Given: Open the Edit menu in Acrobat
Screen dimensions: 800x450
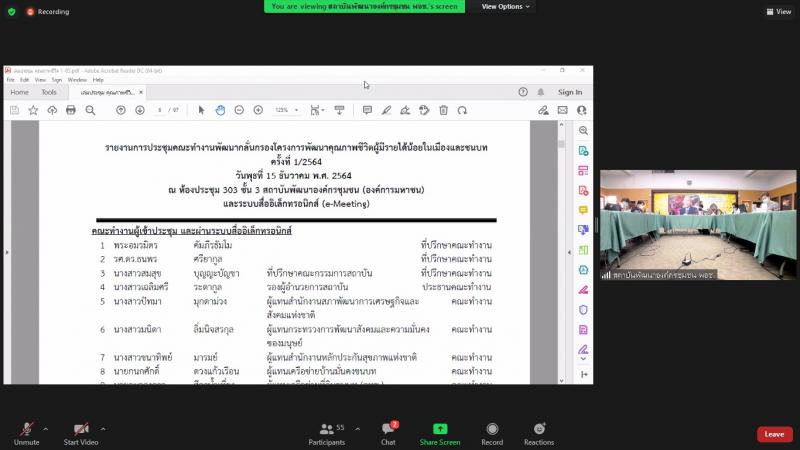Looking at the screenshot, I should pyautogui.click(x=24, y=80).
